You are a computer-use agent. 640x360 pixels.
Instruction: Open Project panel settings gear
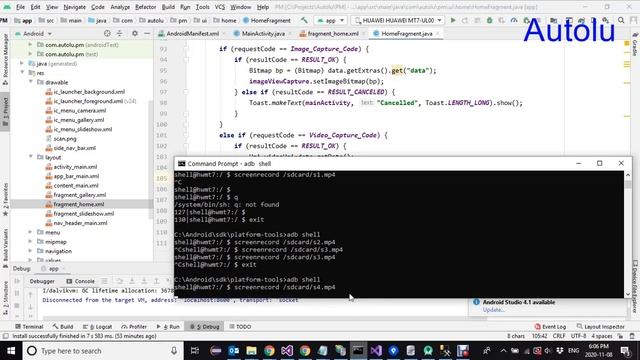[135, 33]
